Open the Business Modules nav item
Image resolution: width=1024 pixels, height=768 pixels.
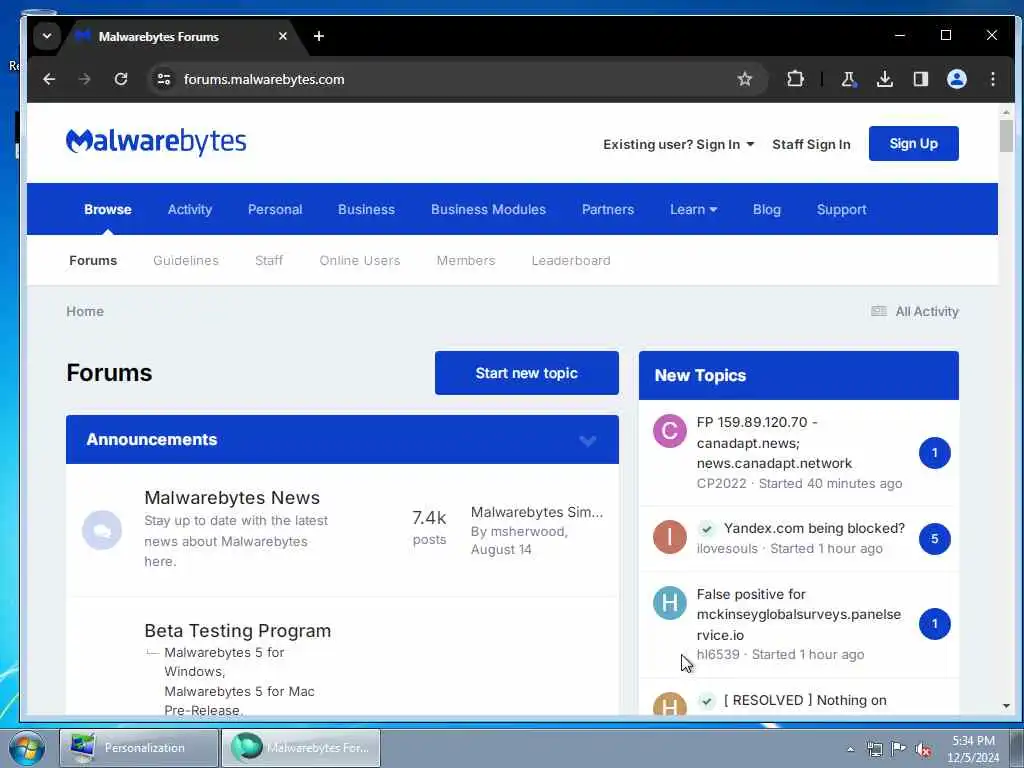click(488, 209)
